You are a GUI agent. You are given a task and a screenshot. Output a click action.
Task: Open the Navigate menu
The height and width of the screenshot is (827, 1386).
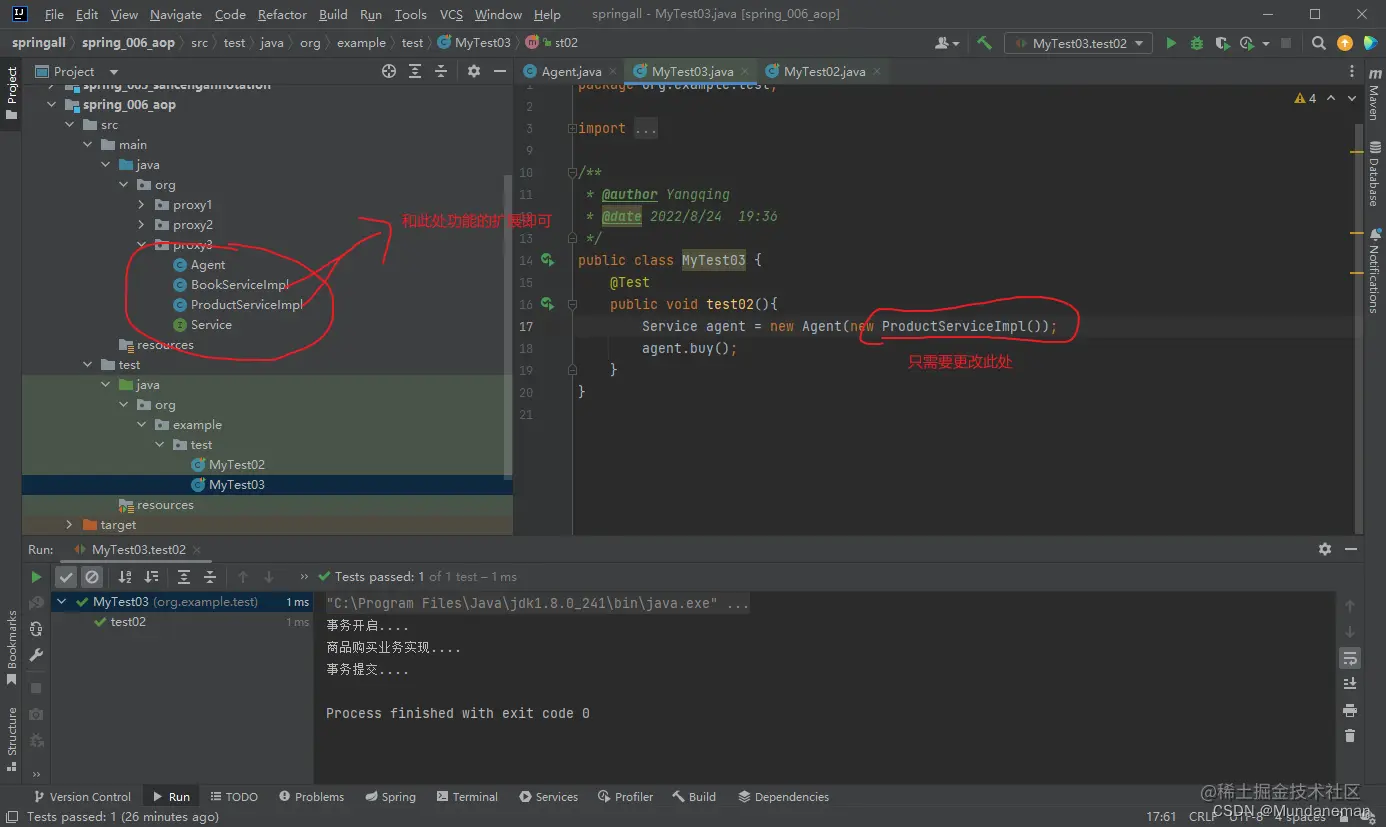click(176, 14)
